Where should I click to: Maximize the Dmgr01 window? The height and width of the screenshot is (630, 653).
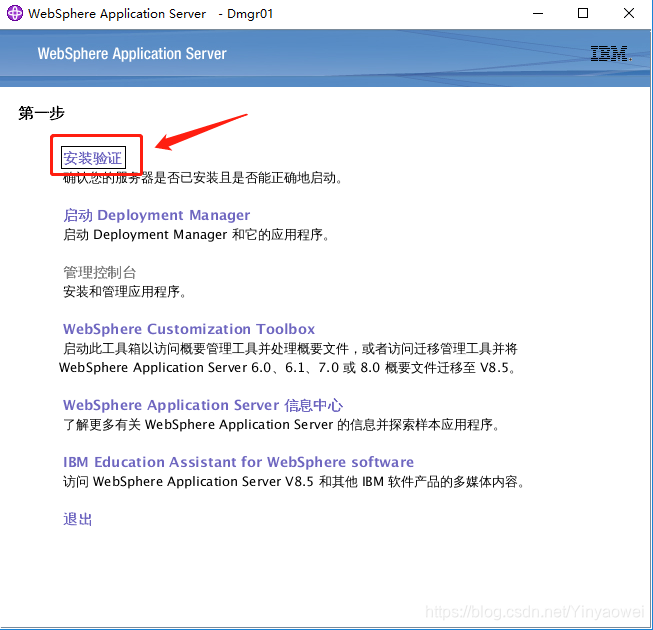(x=583, y=13)
